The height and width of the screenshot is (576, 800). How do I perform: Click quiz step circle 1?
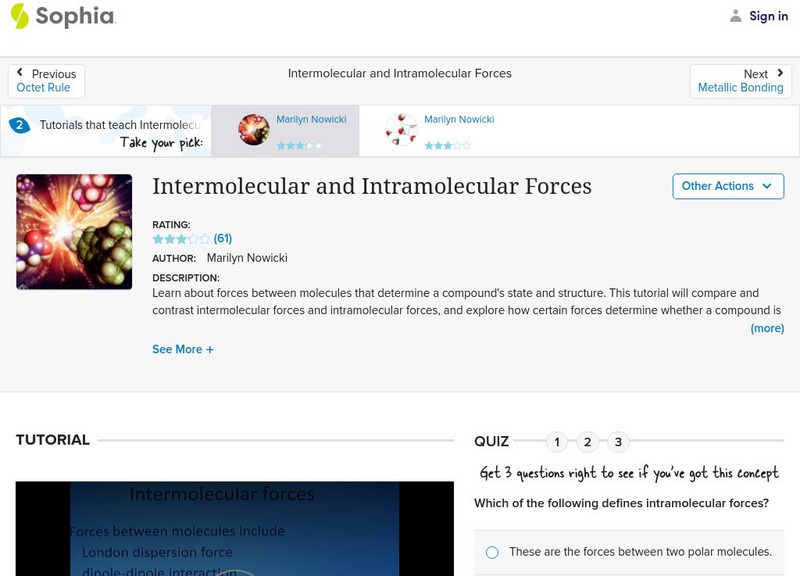(557, 439)
